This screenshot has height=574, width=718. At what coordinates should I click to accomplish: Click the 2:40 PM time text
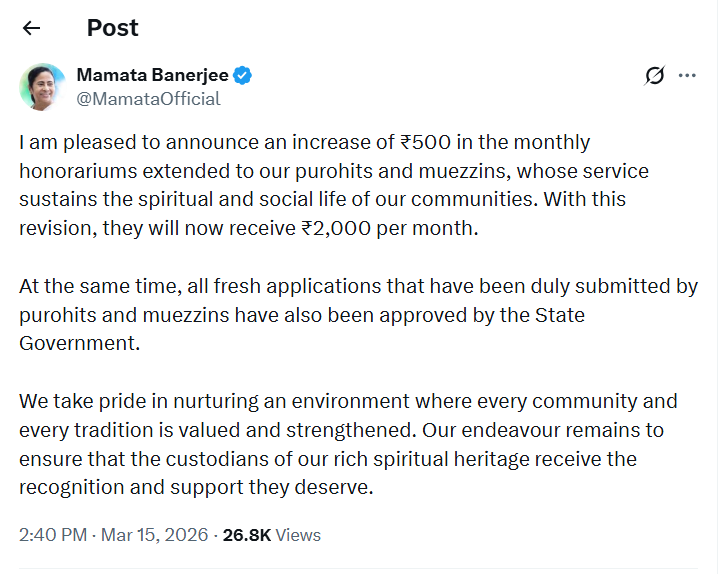click(x=52, y=535)
